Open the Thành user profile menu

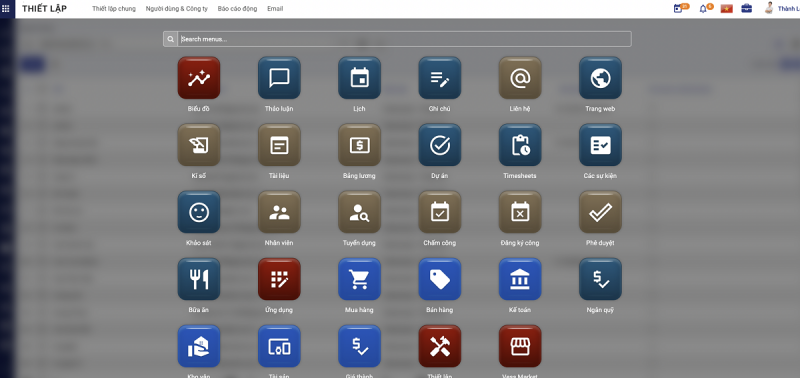782,9
